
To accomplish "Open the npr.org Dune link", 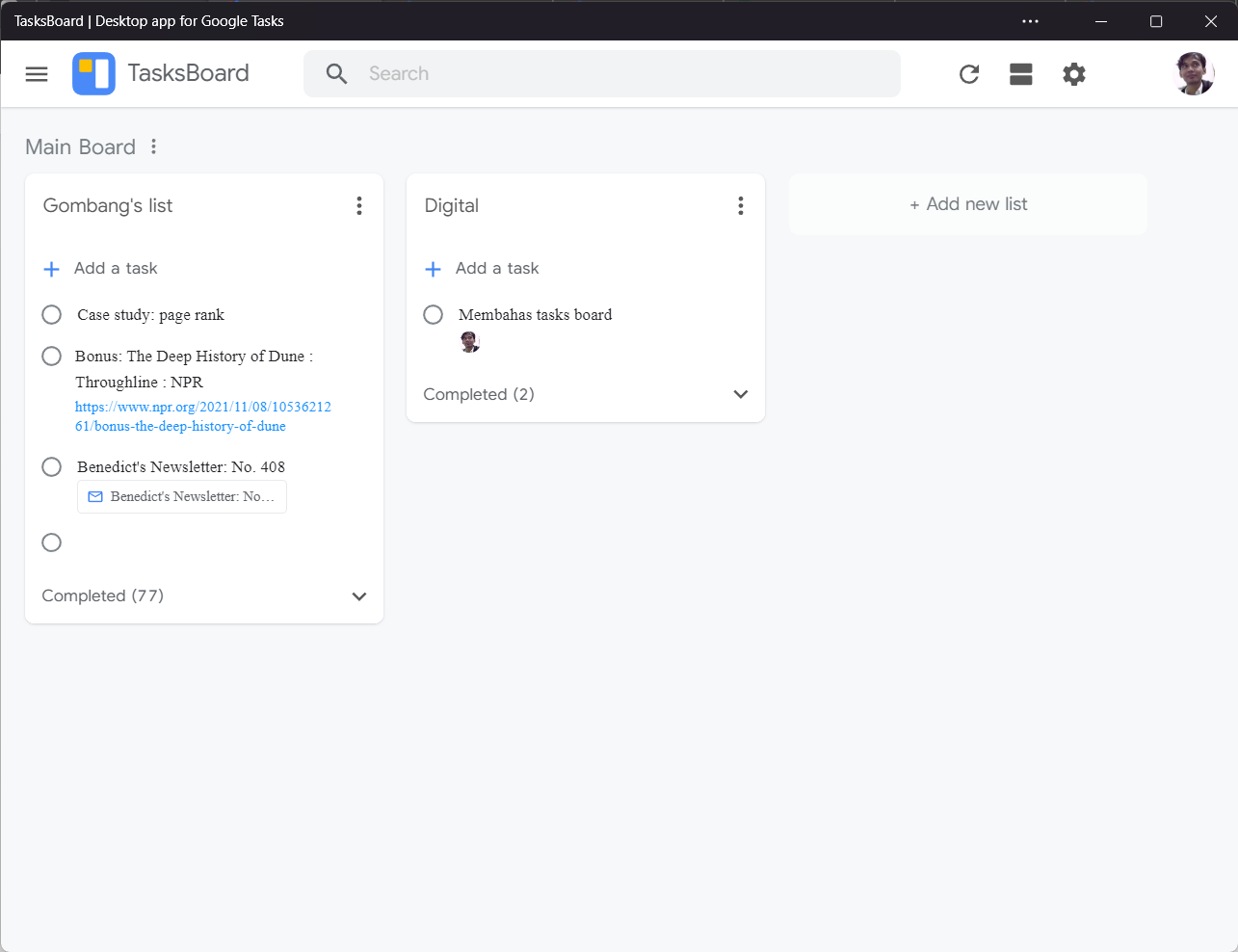I will click(x=203, y=416).
